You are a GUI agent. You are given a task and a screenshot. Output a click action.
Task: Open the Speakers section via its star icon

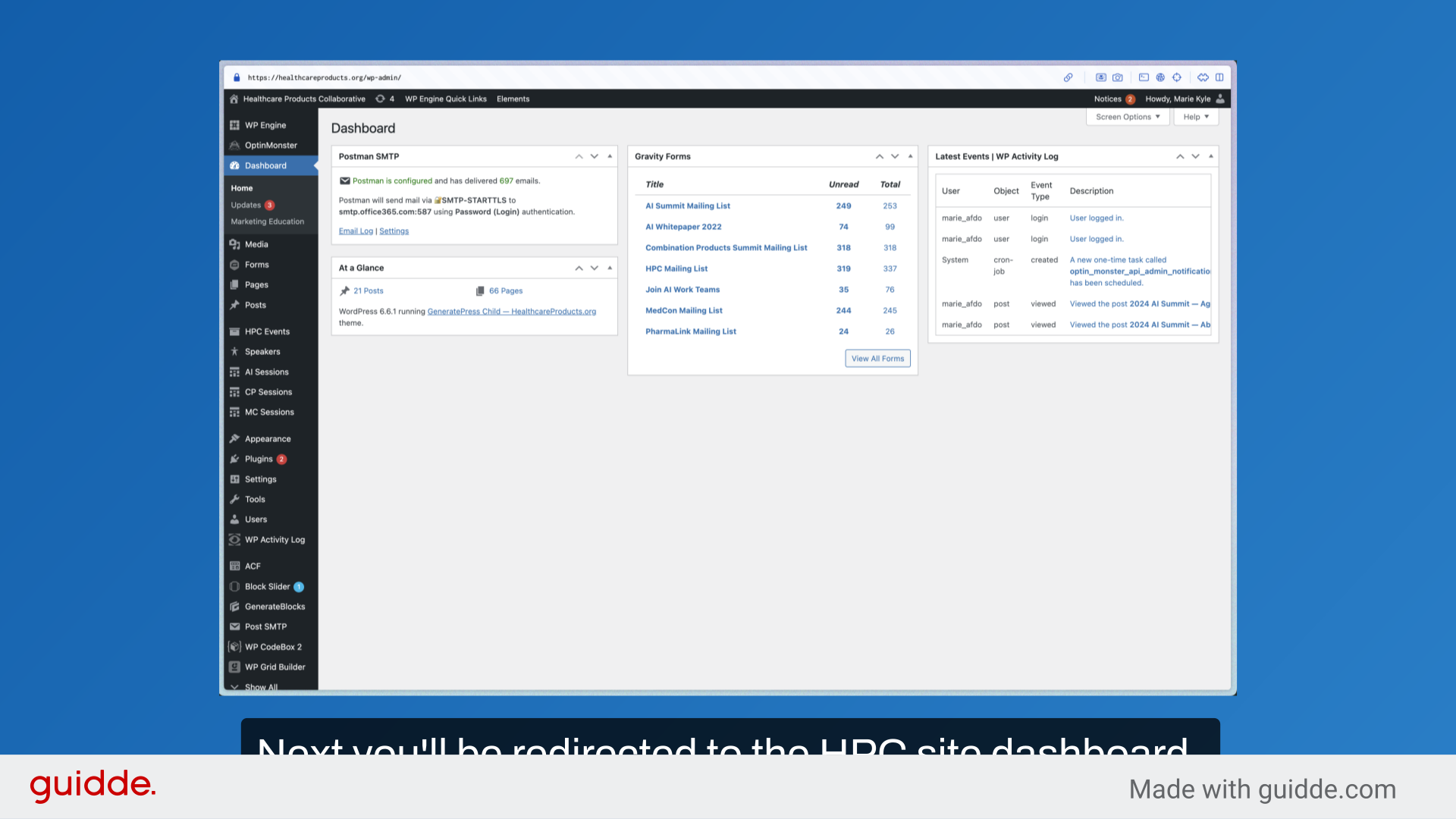point(235,351)
